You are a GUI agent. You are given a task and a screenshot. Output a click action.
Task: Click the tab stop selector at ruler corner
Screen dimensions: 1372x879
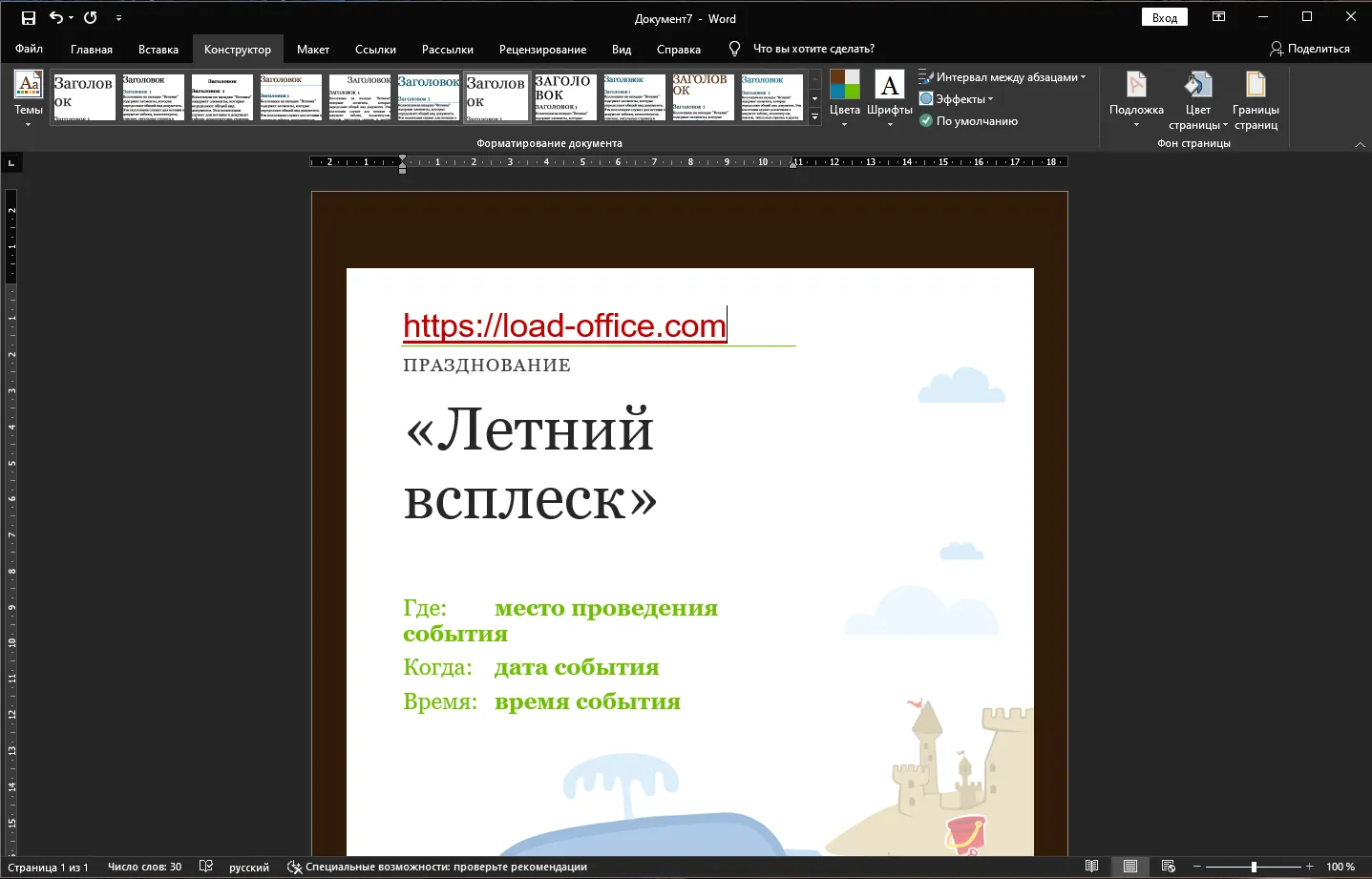click(11, 163)
